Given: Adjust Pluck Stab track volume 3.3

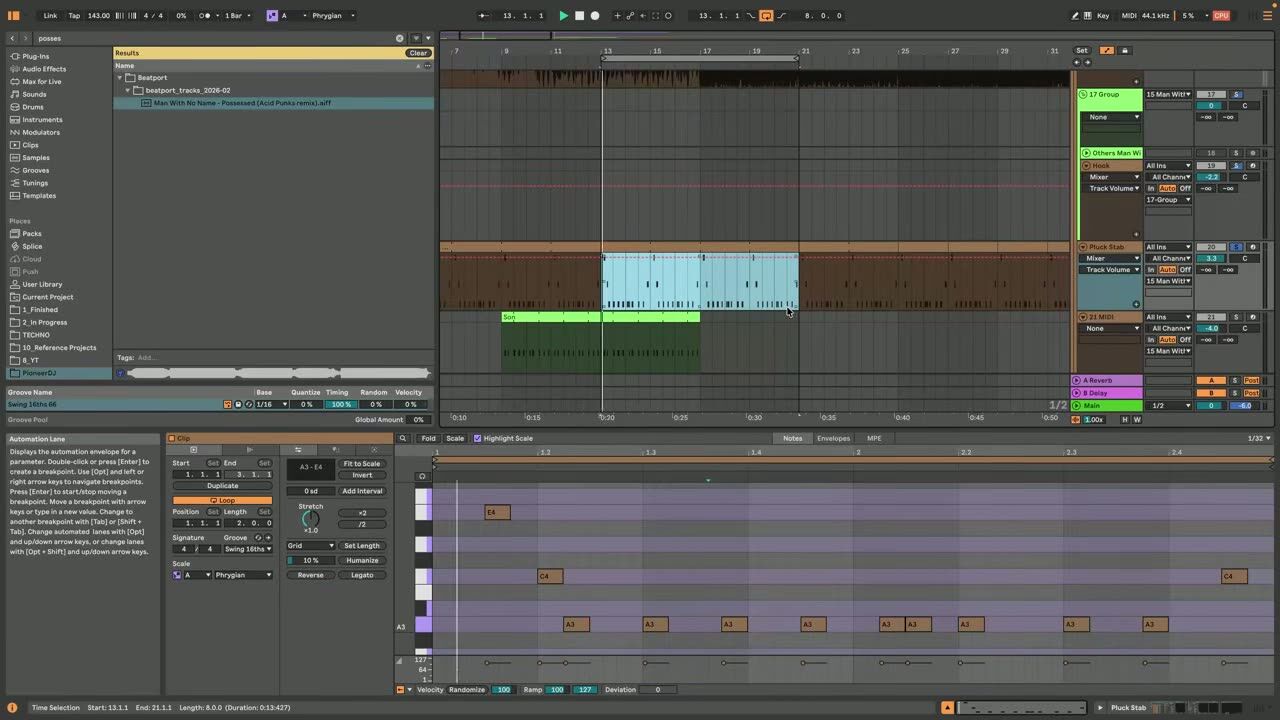Looking at the screenshot, I should pyautogui.click(x=1211, y=258).
